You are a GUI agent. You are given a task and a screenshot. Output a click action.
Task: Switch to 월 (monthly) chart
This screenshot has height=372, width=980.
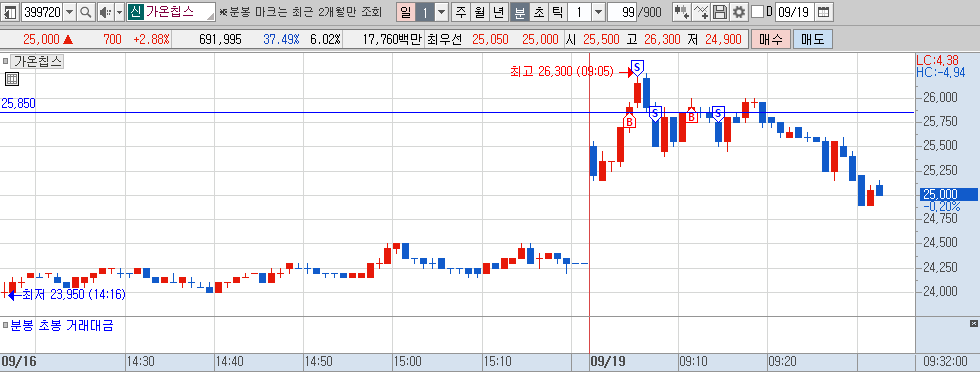coord(480,11)
